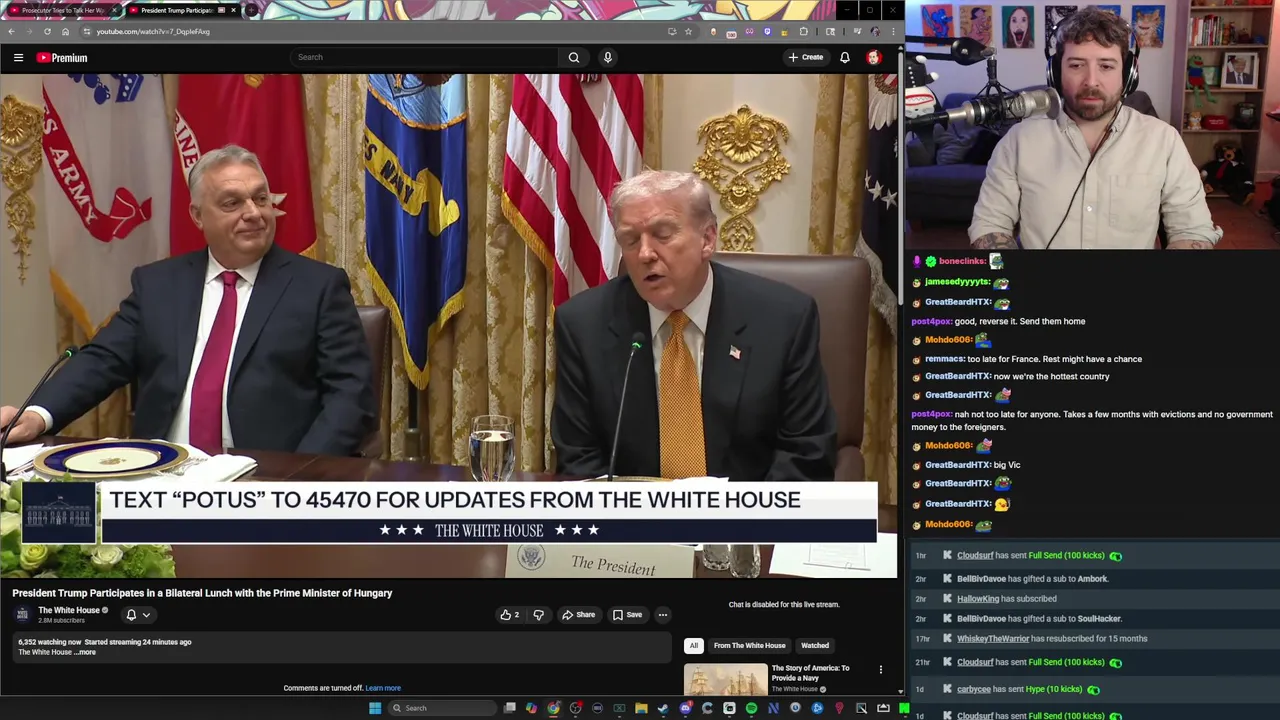The width and height of the screenshot is (1280, 720).
Task: Click 'post4pox' username on 'good, reverse it'
Action: 932,322
